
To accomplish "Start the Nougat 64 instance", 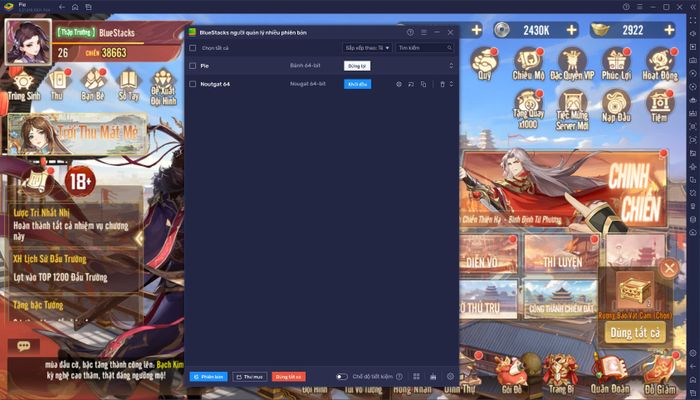I will (x=357, y=84).
